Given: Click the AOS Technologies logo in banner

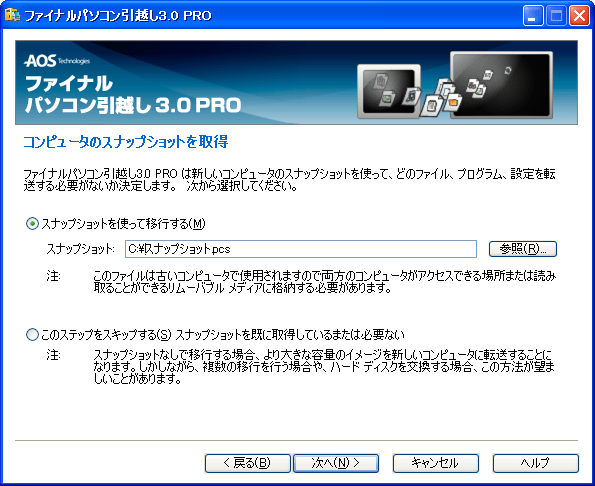Looking at the screenshot, I should coord(57,61).
